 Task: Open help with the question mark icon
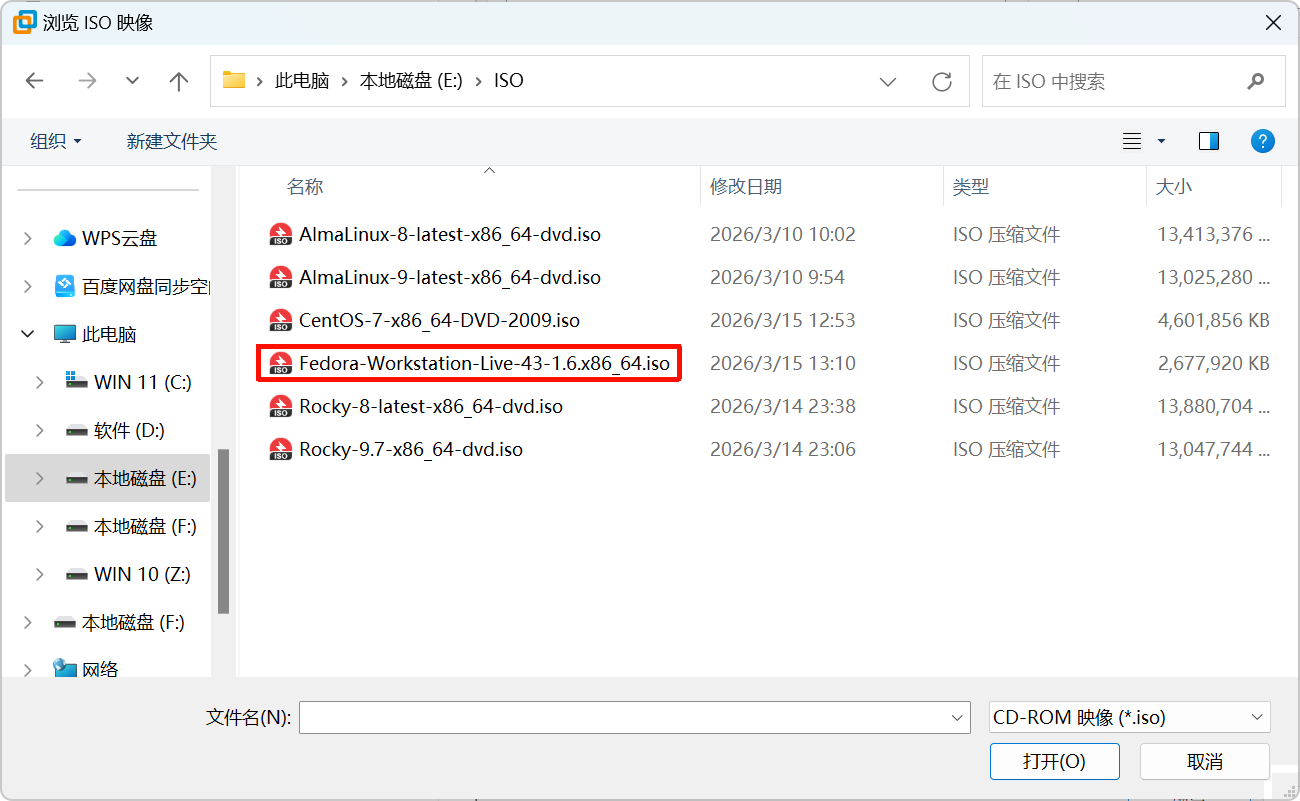tap(1263, 141)
